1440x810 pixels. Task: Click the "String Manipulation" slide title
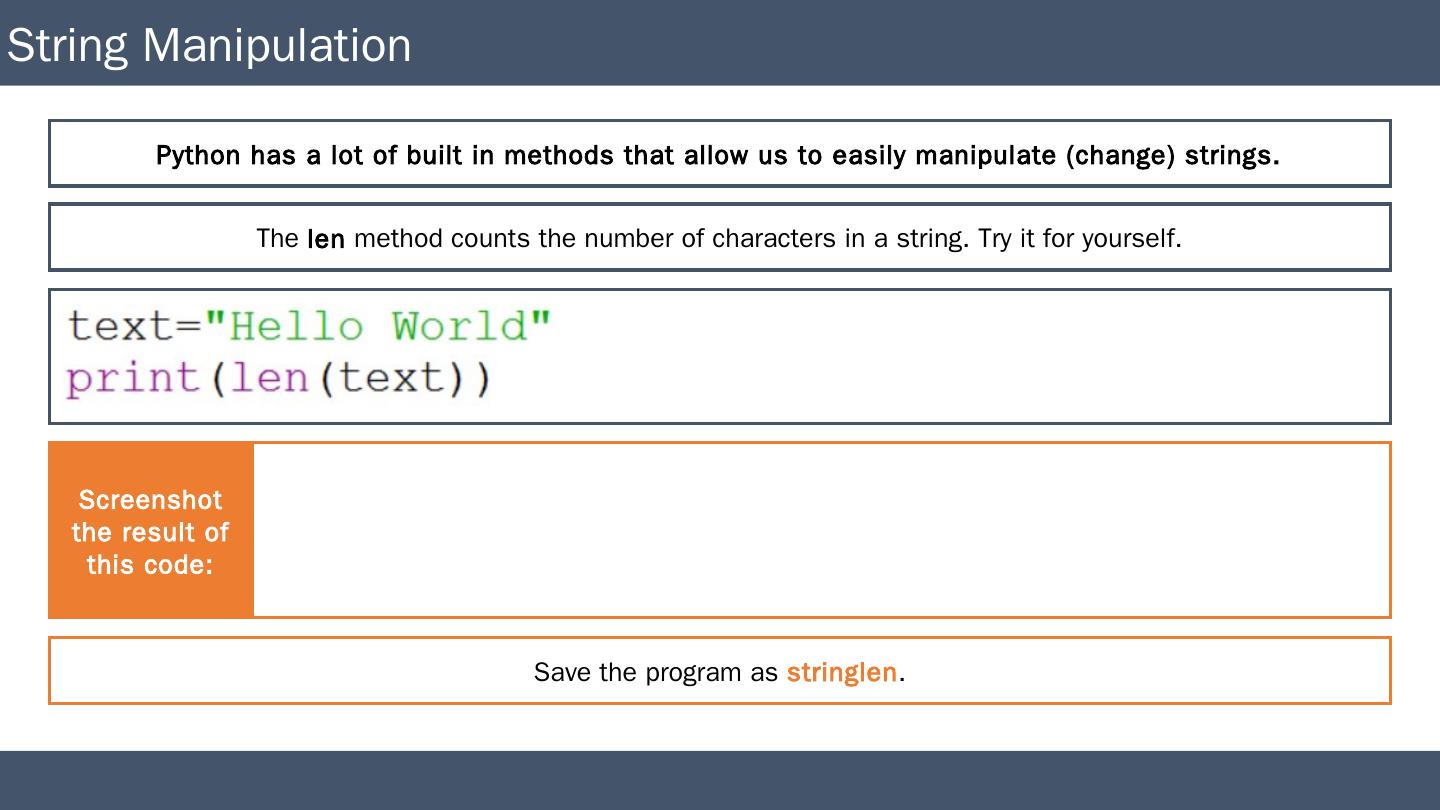[209, 45]
